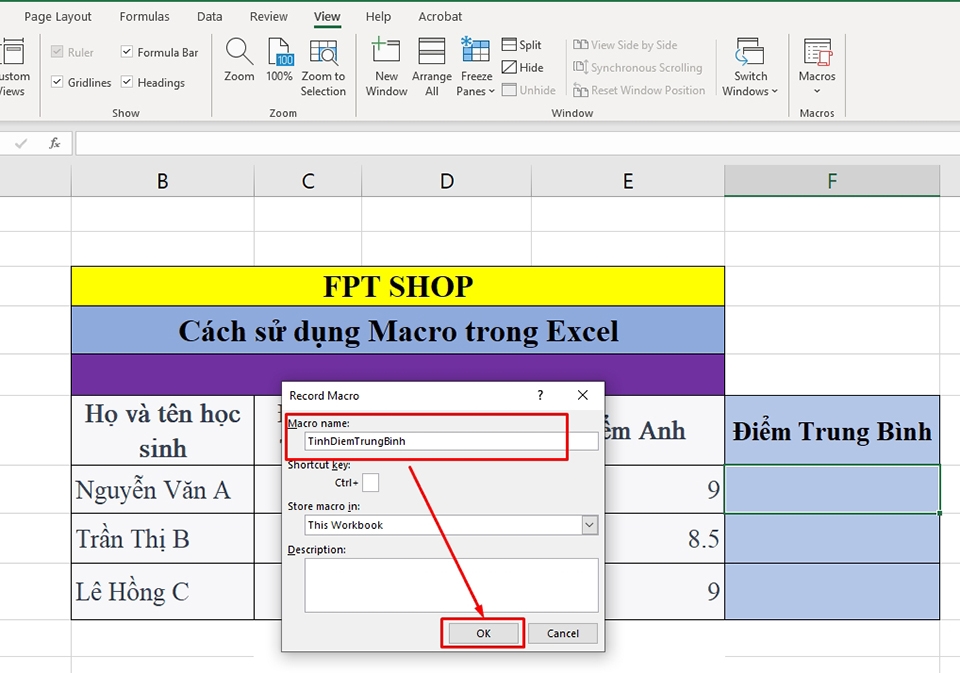Click the formula bar Enter checkmark

21,143
